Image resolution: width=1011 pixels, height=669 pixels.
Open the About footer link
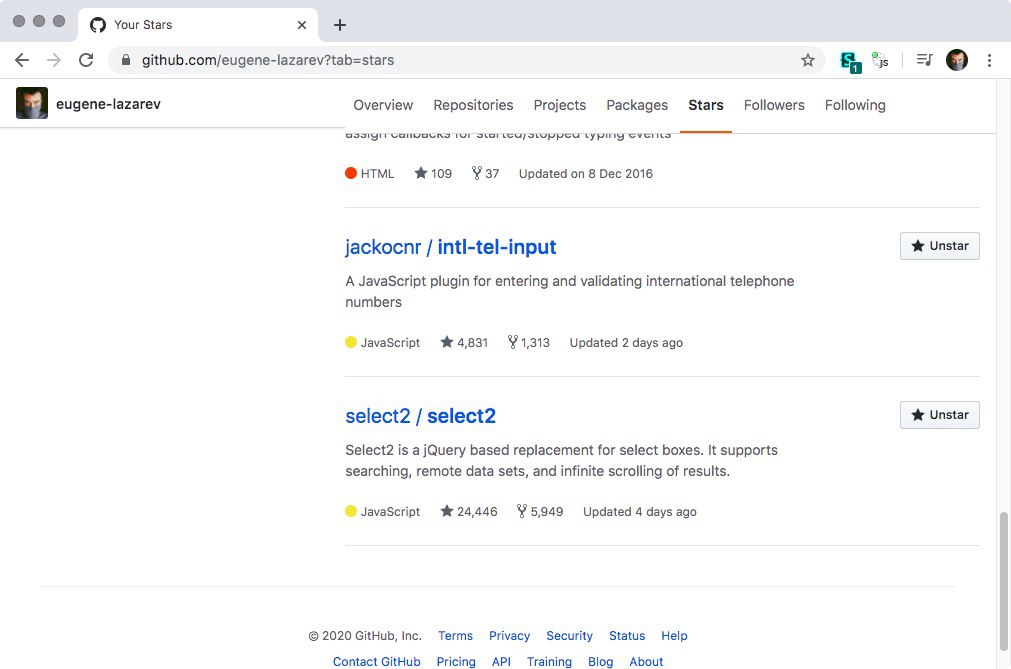pyautogui.click(x=646, y=661)
